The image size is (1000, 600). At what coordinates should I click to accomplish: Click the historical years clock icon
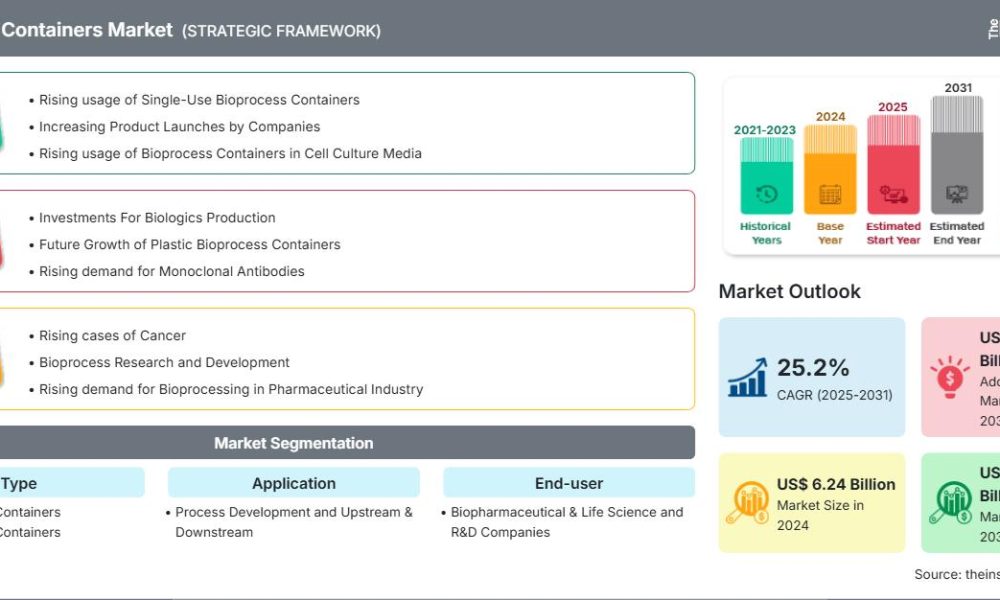point(767,194)
